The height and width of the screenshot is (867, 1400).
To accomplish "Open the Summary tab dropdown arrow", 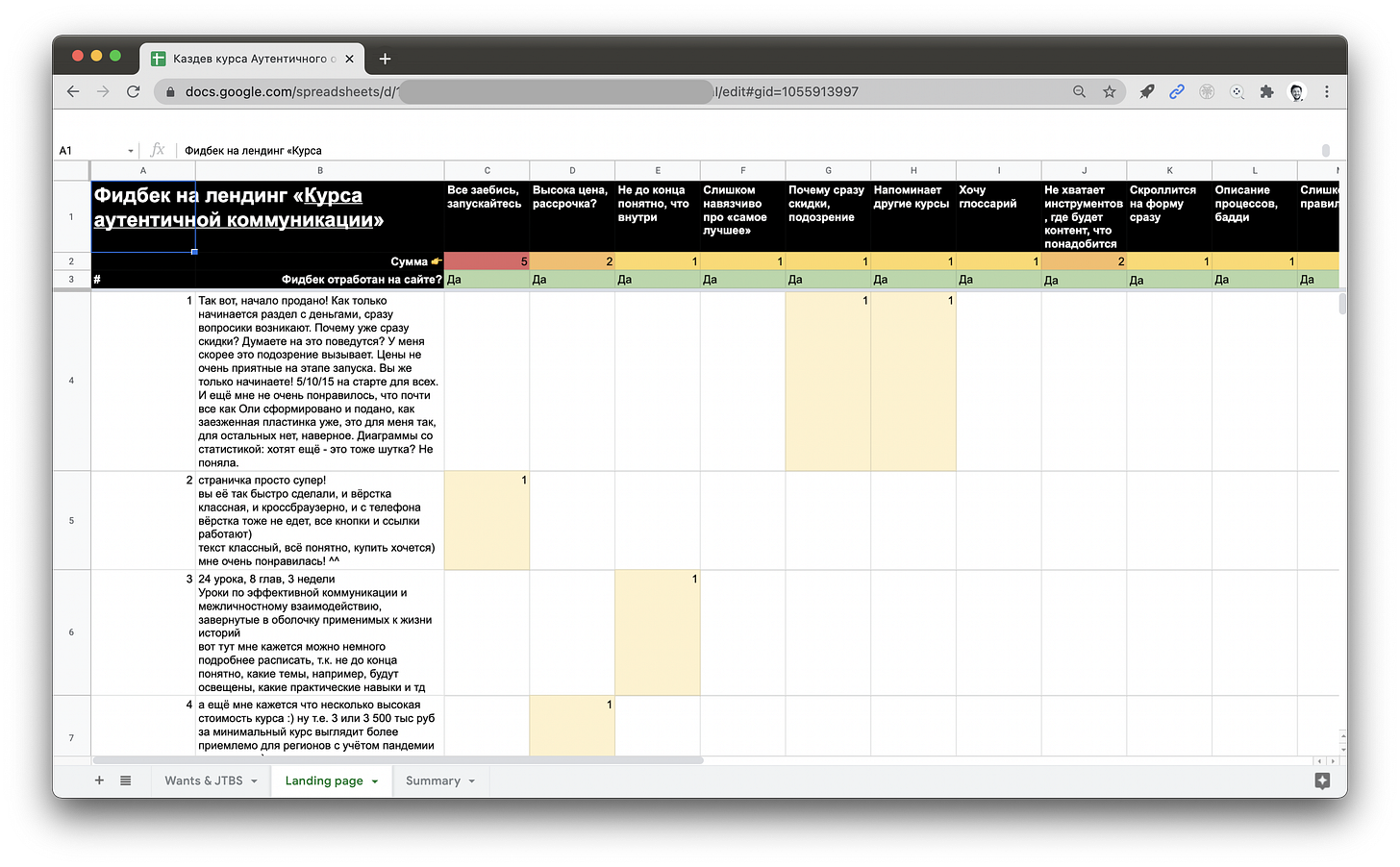I will coord(471,780).
